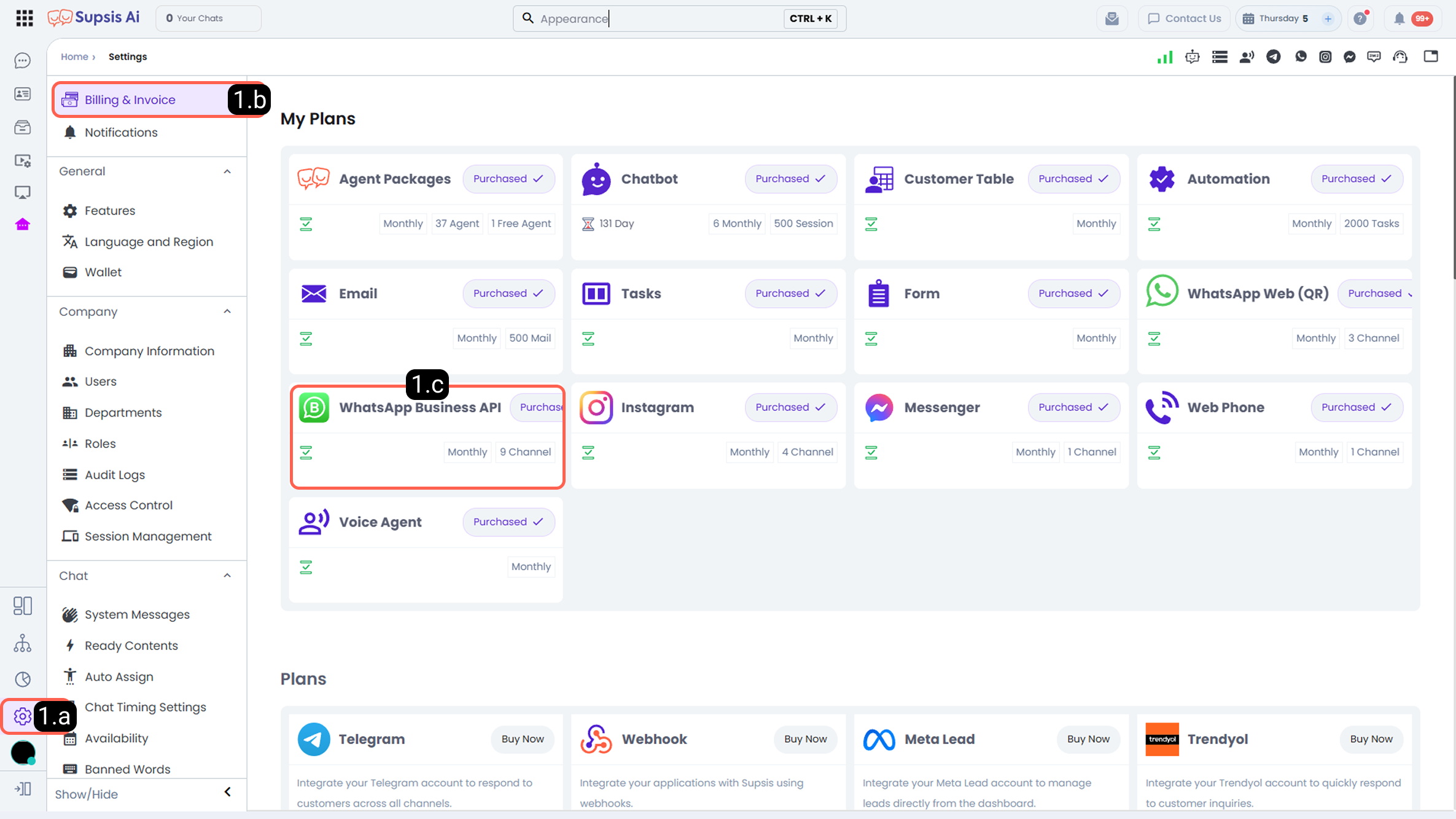The image size is (1456, 819).
Task: Open the contact card icon in the left rail
Action: 23,94
